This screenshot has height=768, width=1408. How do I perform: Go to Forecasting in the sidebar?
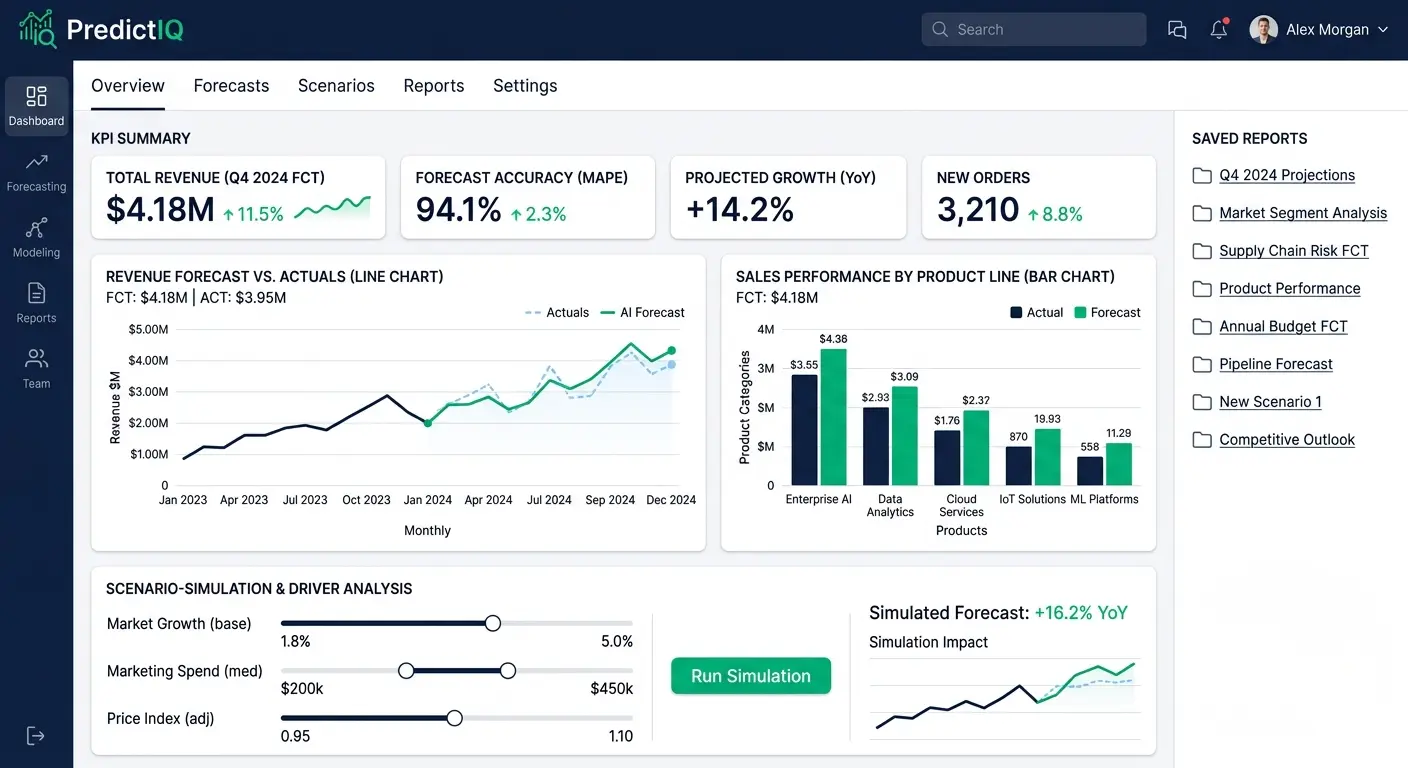click(x=37, y=172)
